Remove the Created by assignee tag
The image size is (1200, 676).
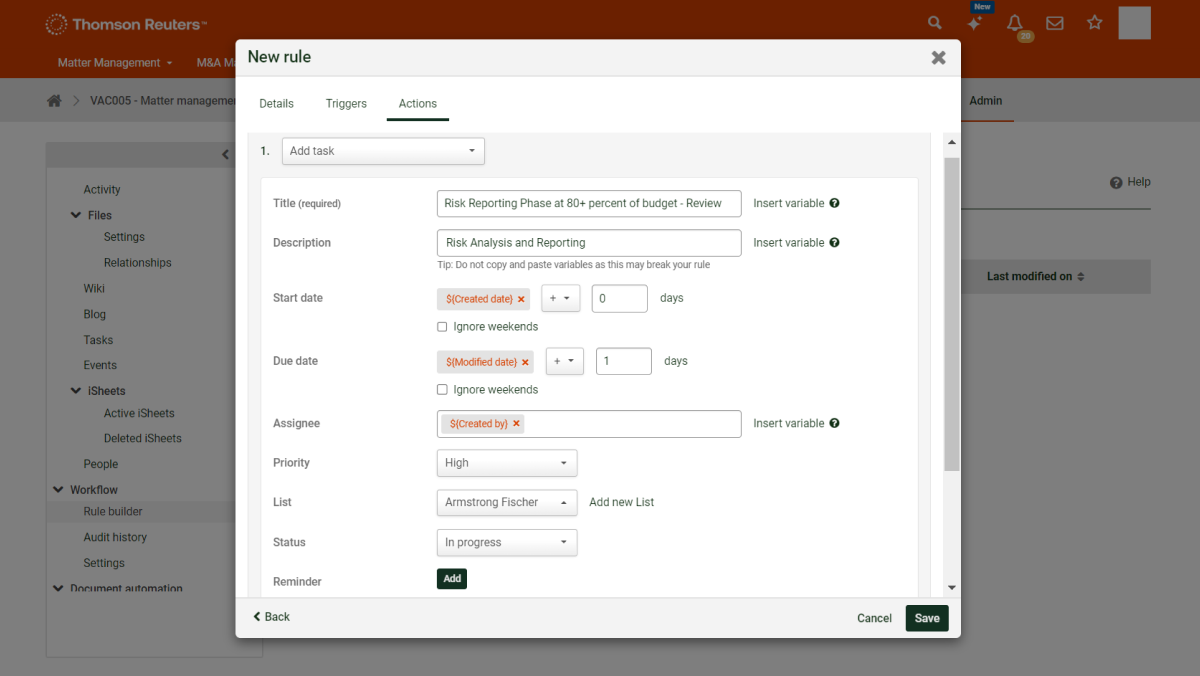click(x=516, y=424)
